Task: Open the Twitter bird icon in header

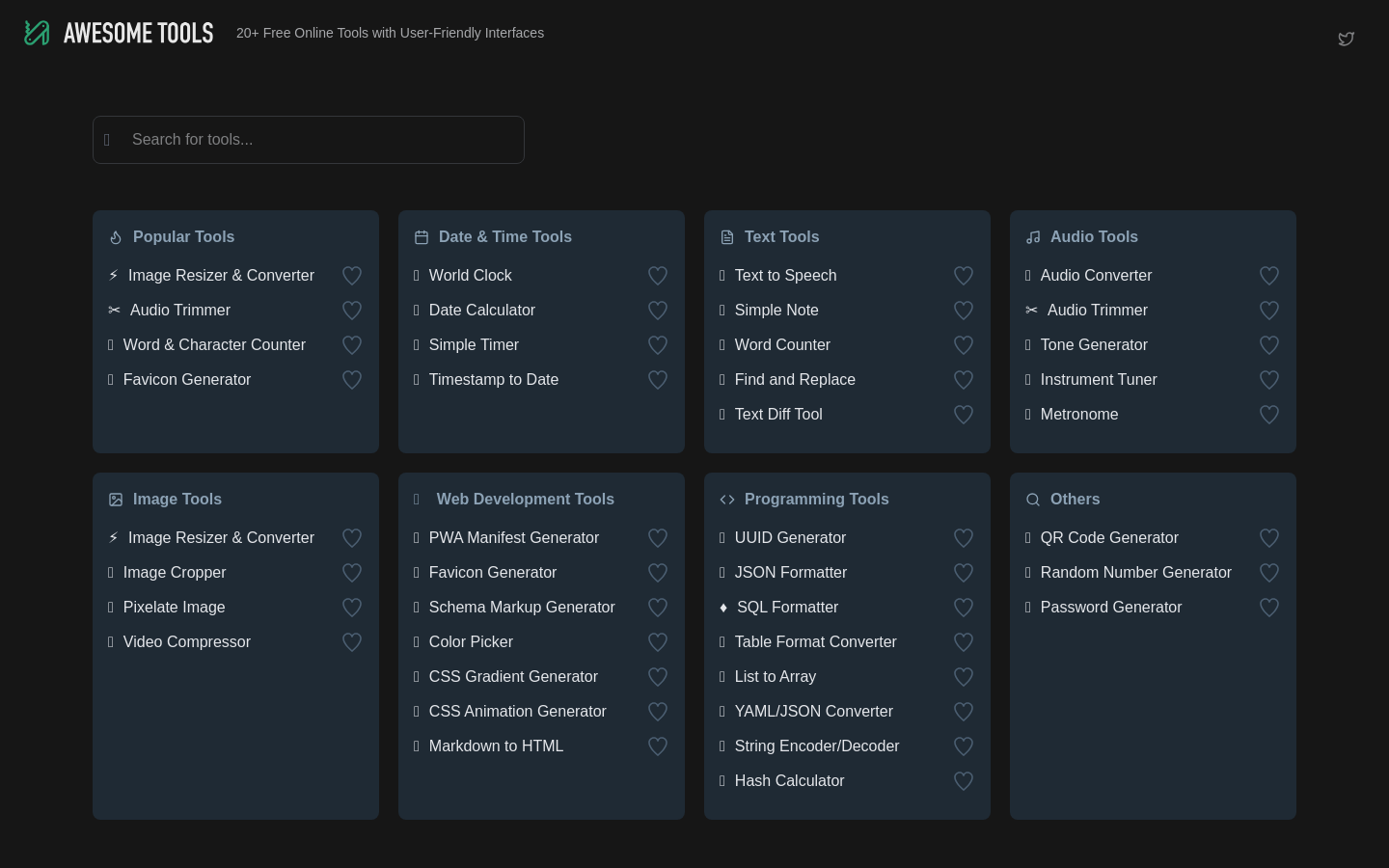Action: coord(1347,39)
